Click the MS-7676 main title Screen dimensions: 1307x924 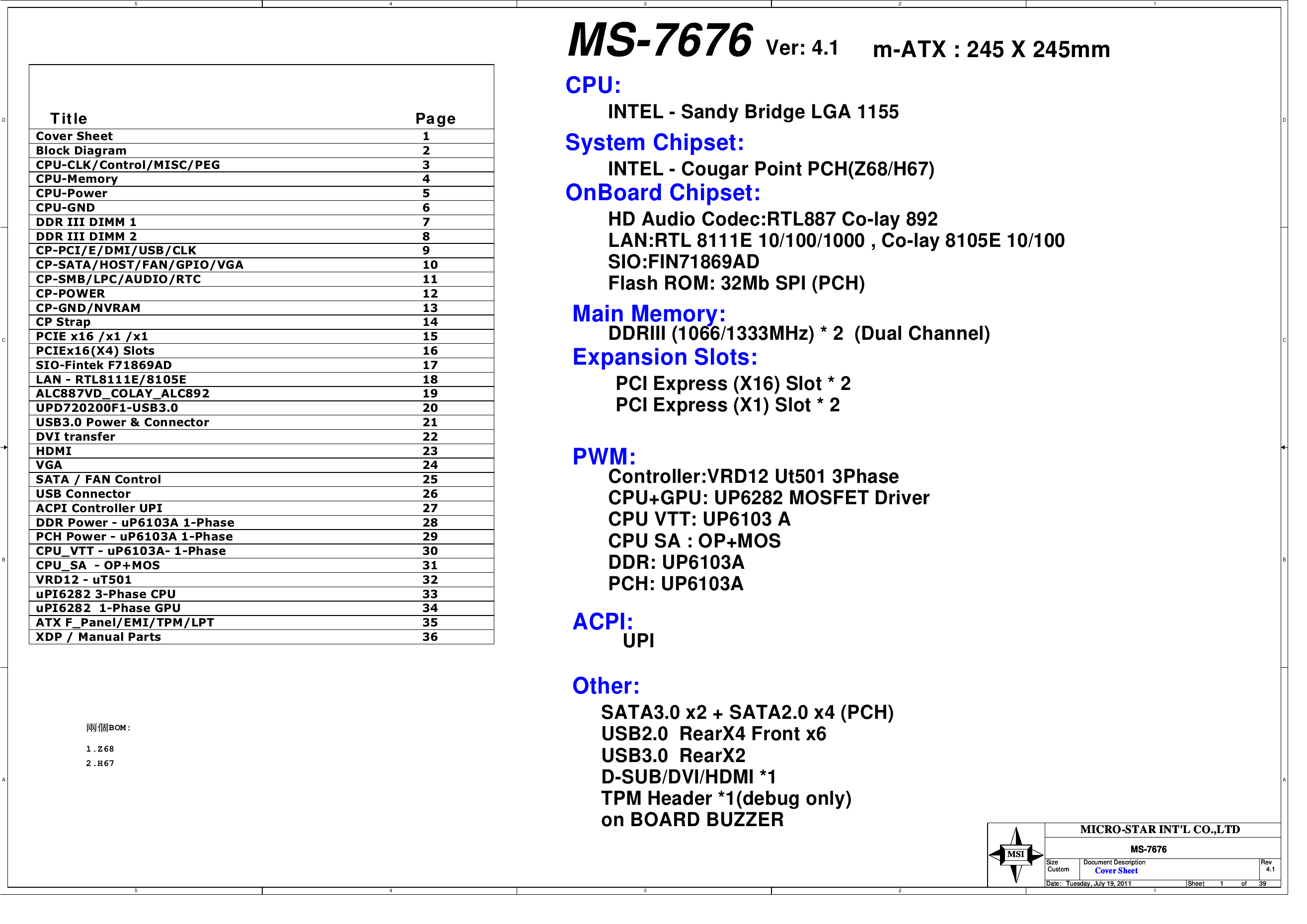tap(660, 40)
